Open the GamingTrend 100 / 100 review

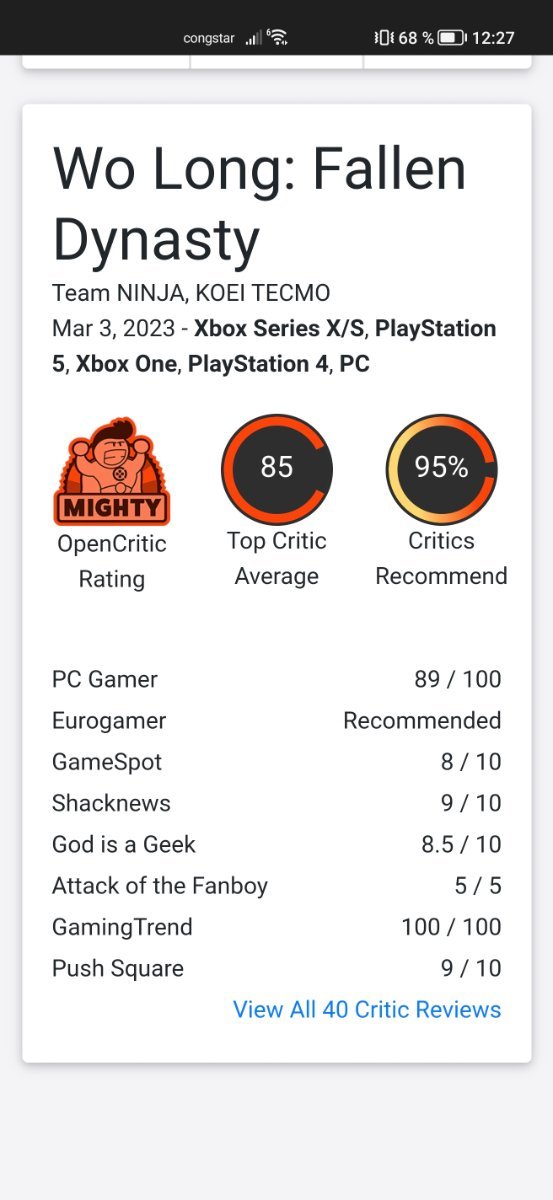pyautogui.click(x=277, y=927)
